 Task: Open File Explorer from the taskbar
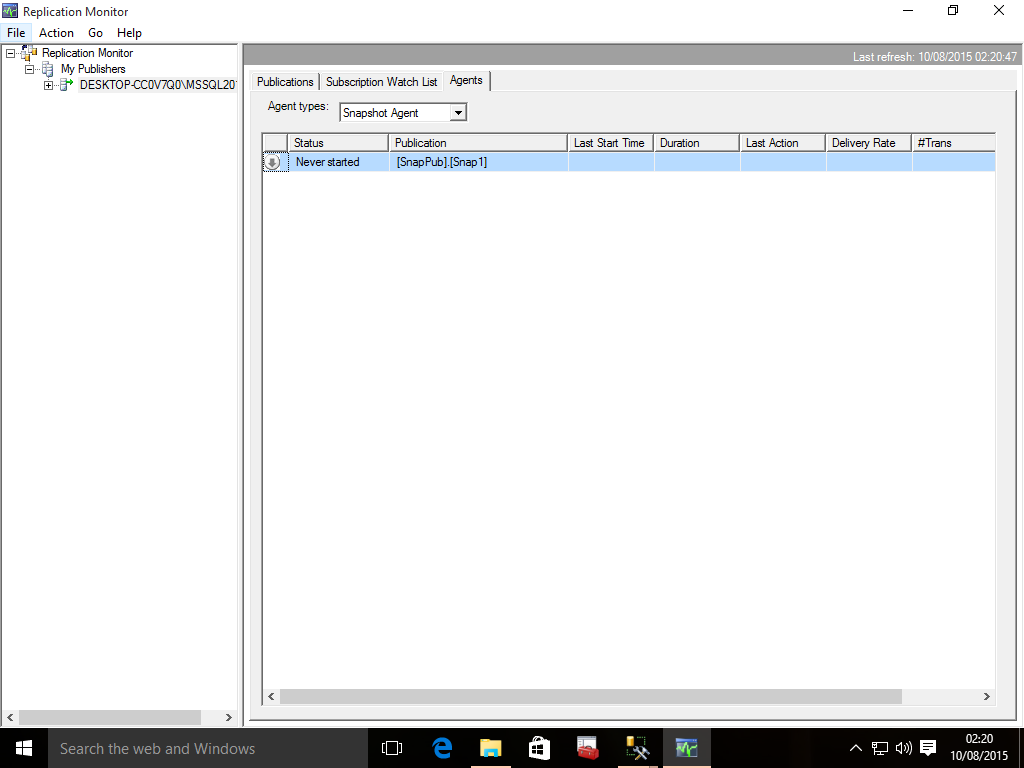pyautogui.click(x=490, y=748)
